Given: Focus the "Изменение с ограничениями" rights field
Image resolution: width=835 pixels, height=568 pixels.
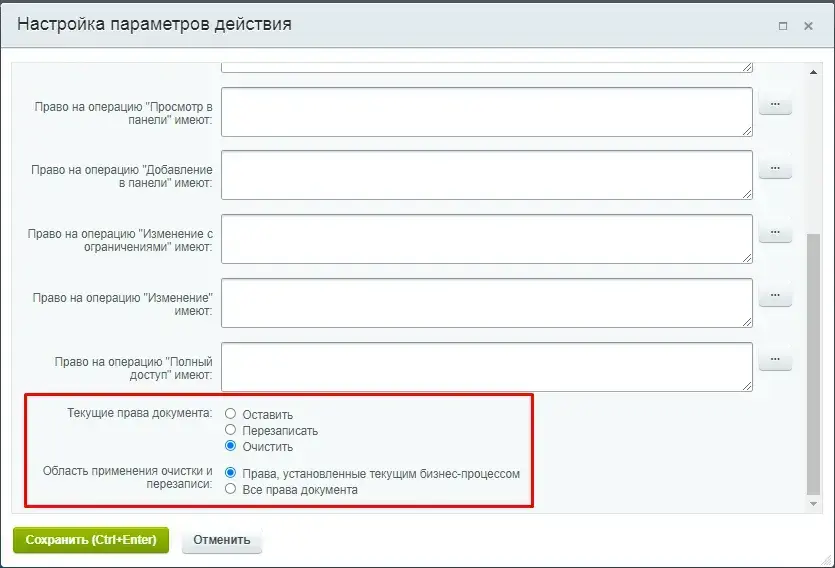Looking at the screenshot, I should pos(487,239).
